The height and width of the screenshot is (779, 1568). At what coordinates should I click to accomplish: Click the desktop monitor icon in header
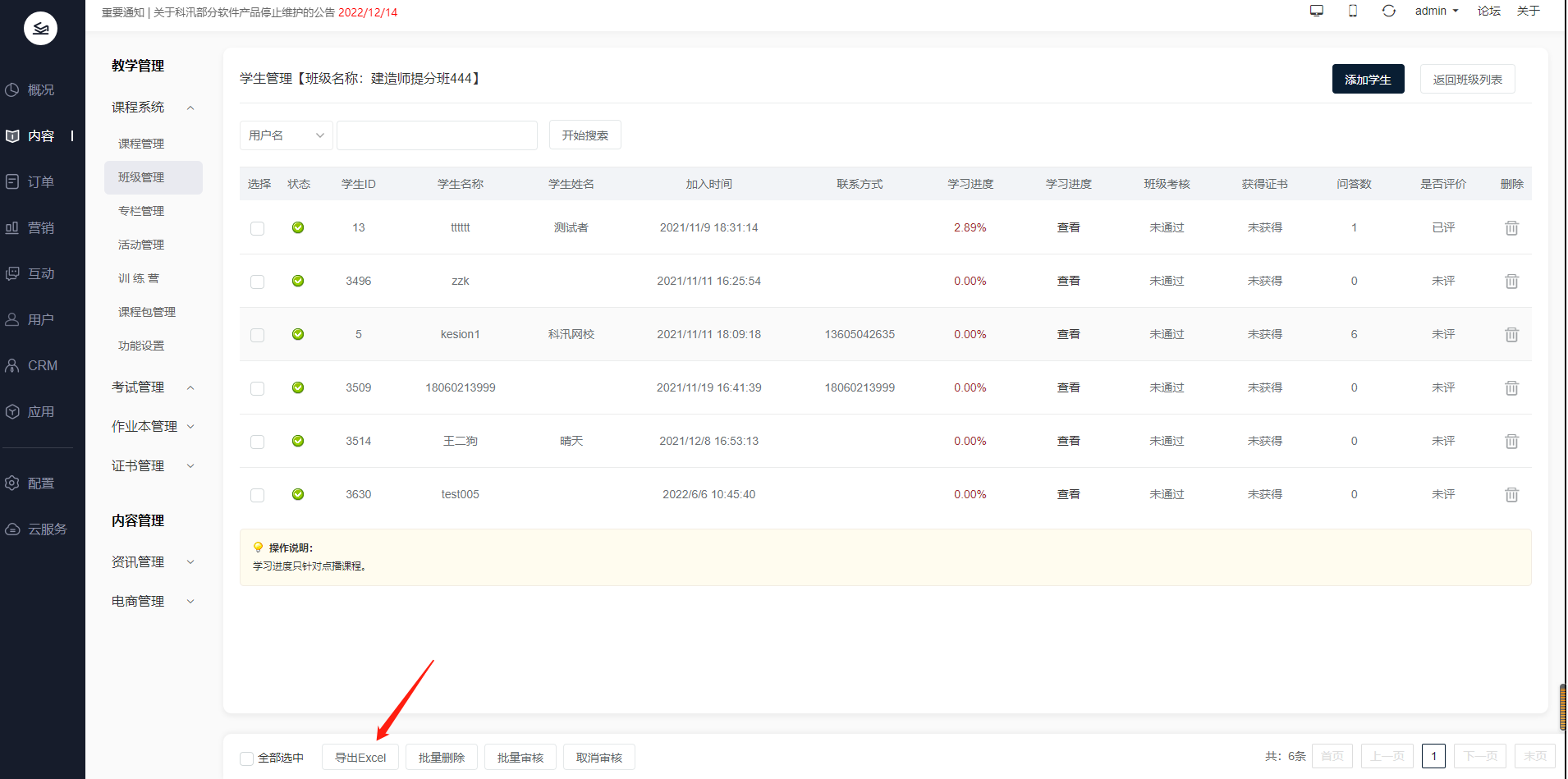(1317, 11)
